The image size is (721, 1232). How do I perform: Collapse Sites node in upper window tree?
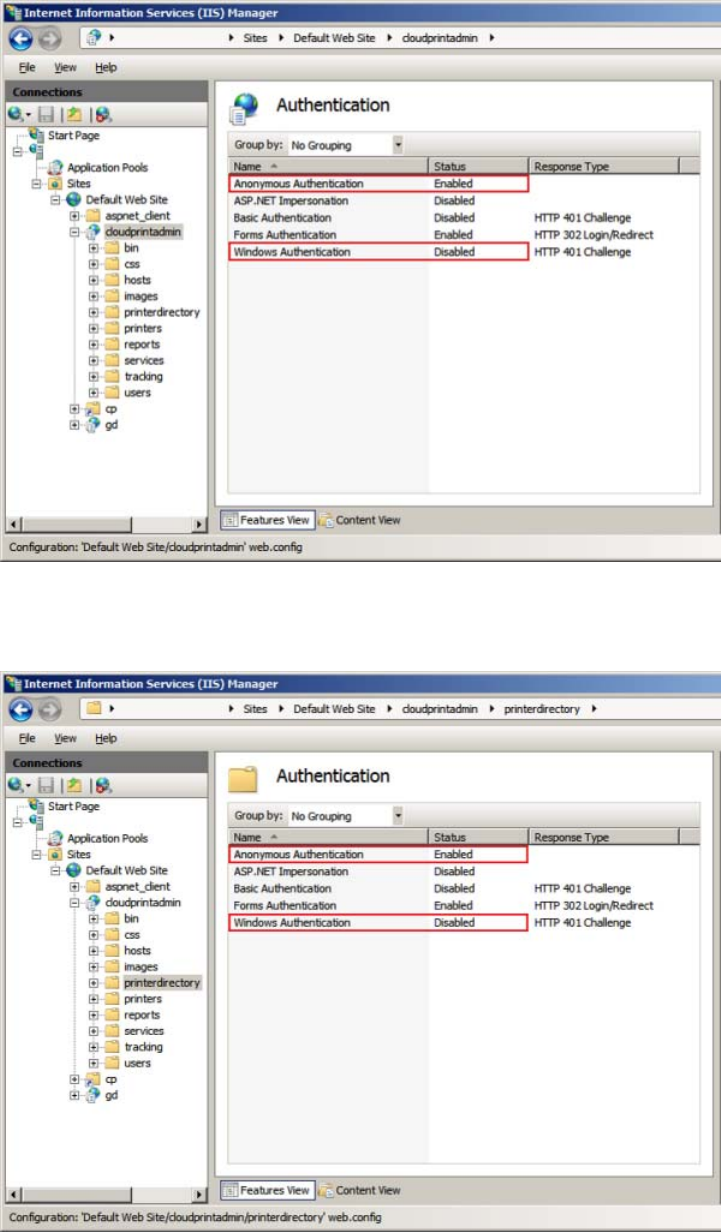37,184
